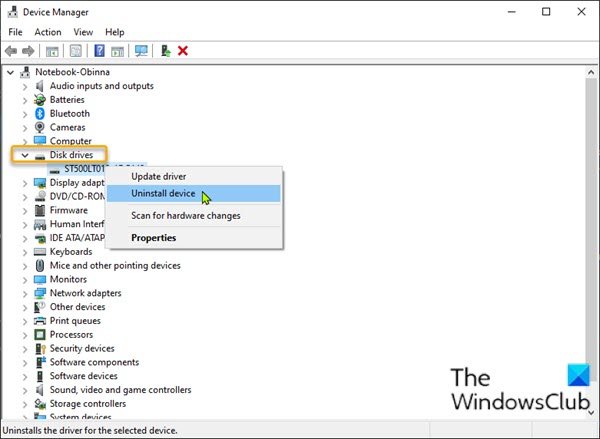Click Show/Hide Console Tree toolbar icon
Screen dimensions: 600x439
(x=52, y=51)
